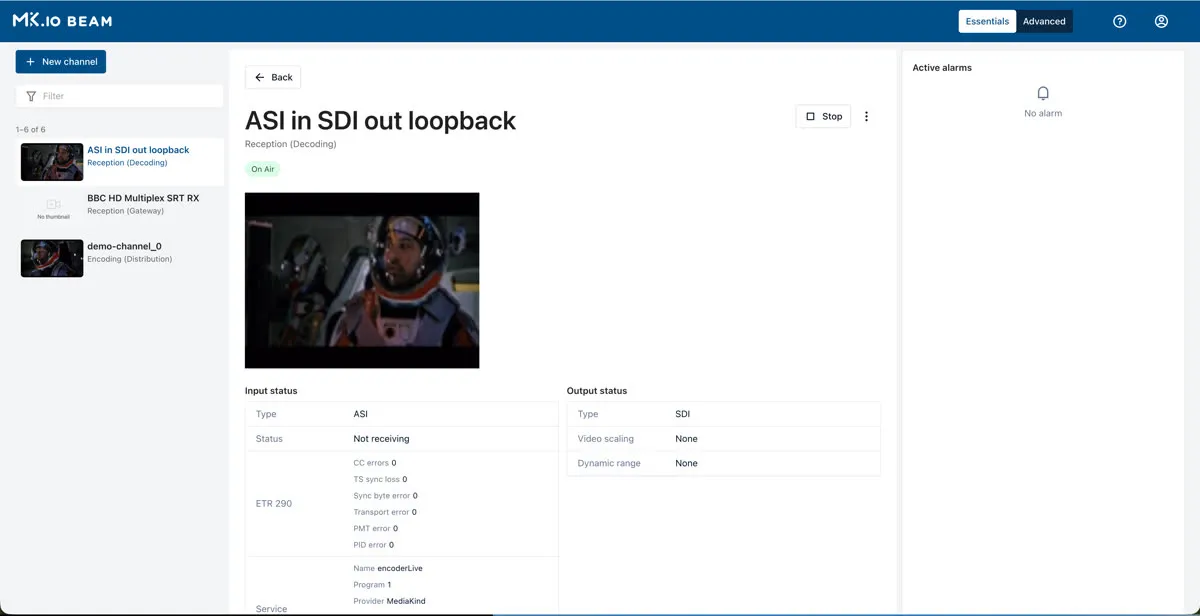Click the ASI loopback channel list thumbnail
Image resolution: width=1200 pixels, height=616 pixels.
52,162
